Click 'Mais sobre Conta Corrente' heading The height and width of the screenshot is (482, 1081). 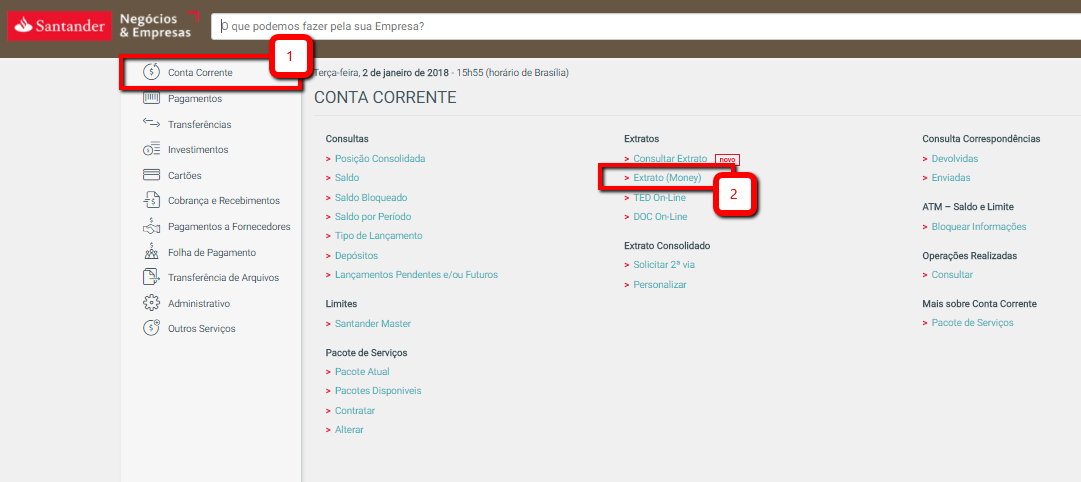click(x=980, y=304)
